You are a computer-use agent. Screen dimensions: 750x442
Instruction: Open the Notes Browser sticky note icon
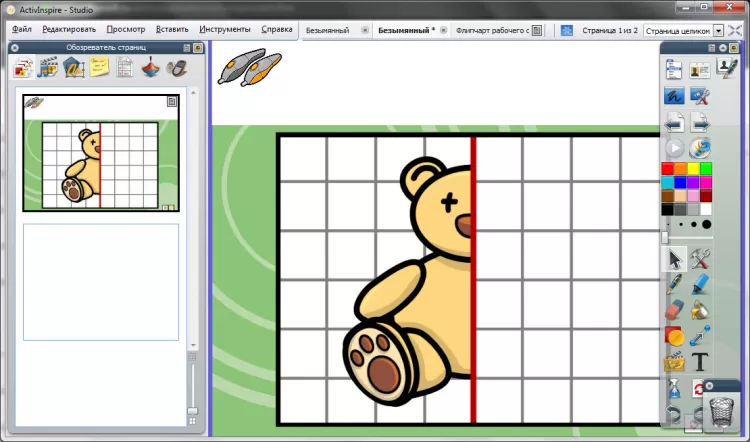point(100,68)
